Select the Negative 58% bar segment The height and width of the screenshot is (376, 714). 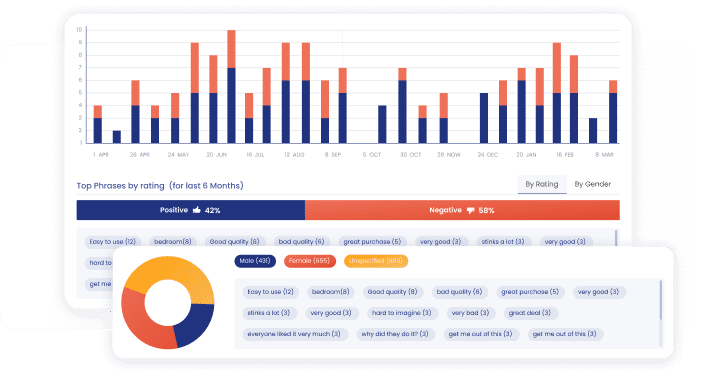(x=462, y=210)
